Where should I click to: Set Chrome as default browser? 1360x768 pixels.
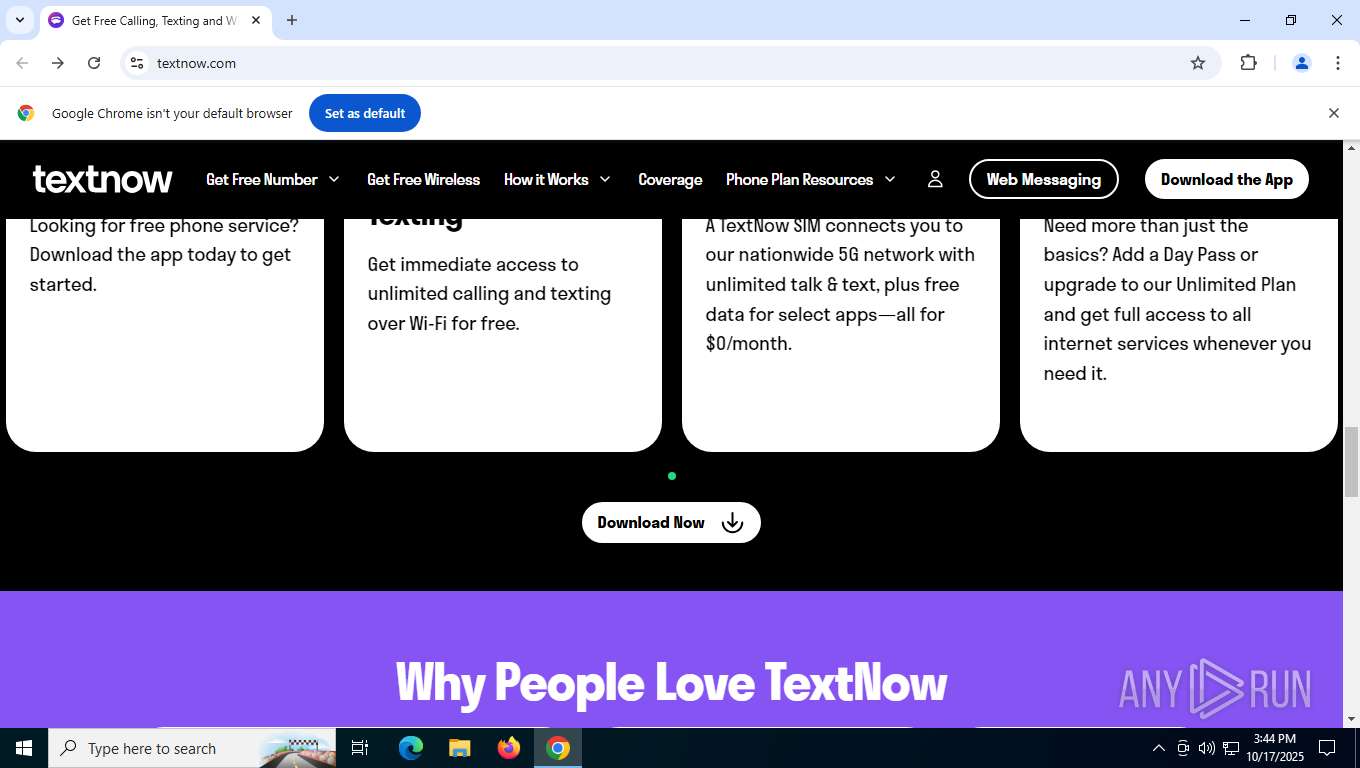(365, 113)
